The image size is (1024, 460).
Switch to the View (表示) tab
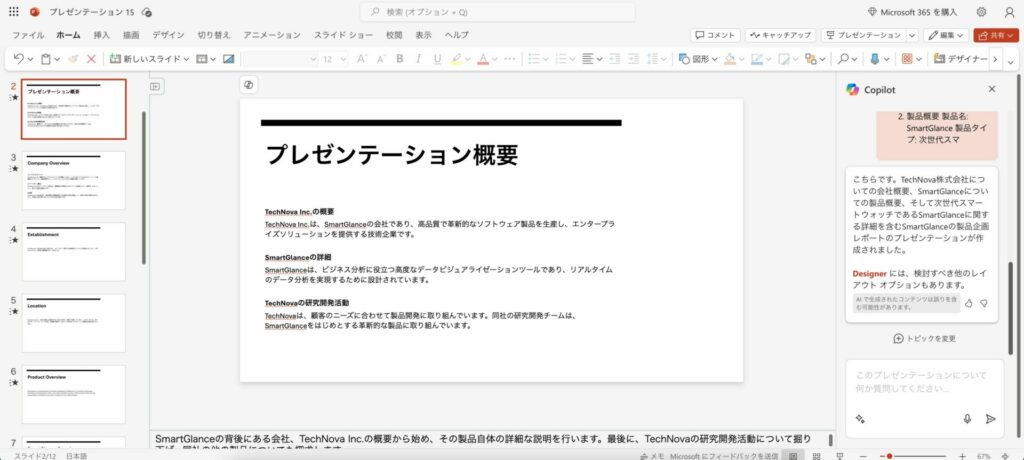click(x=424, y=35)
